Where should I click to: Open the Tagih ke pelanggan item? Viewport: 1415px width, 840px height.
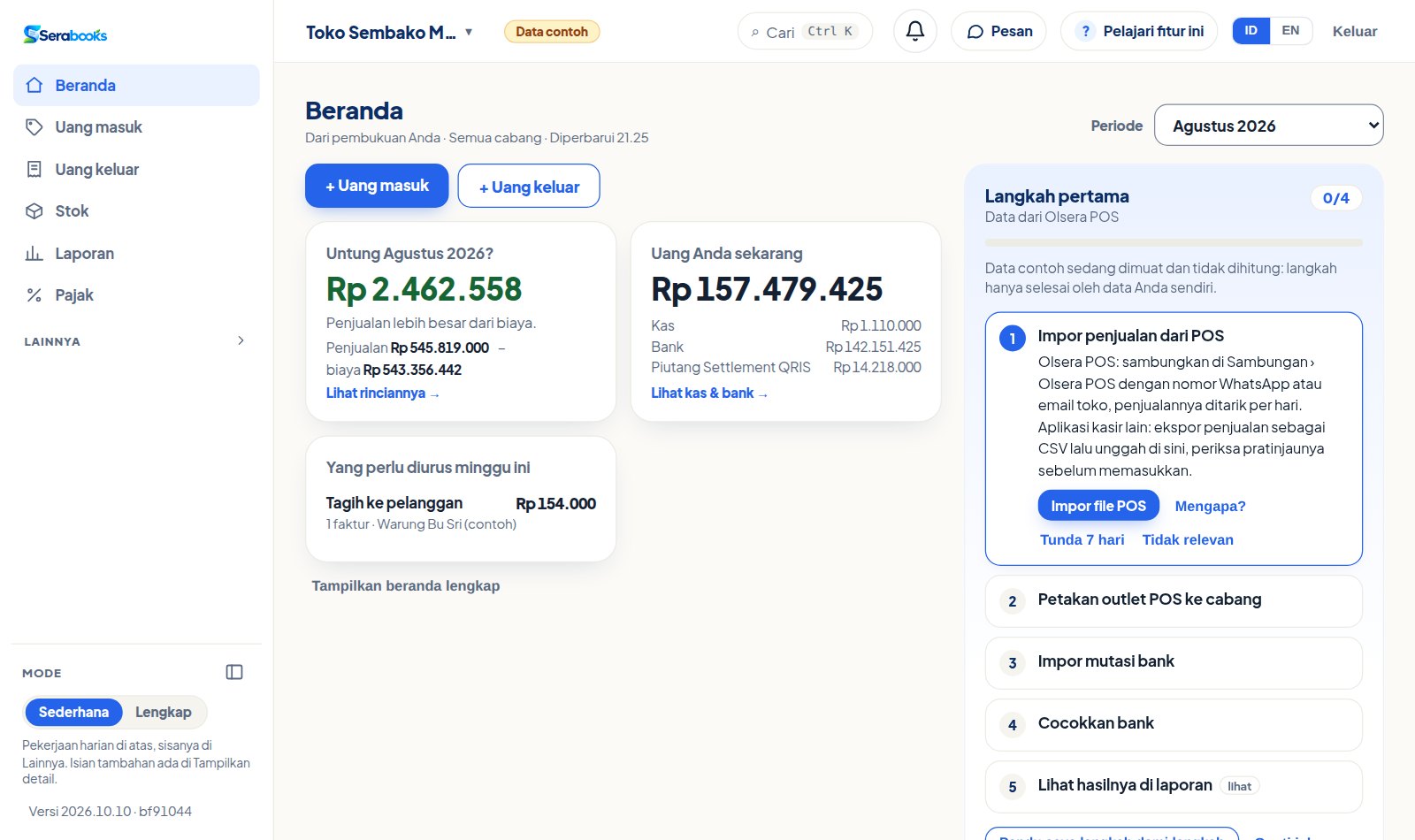[461, 513]
